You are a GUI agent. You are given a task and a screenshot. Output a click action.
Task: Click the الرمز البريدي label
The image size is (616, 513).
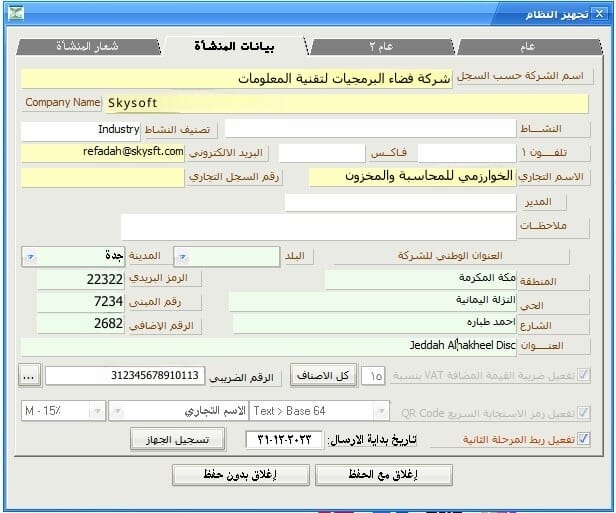[164, 278]
